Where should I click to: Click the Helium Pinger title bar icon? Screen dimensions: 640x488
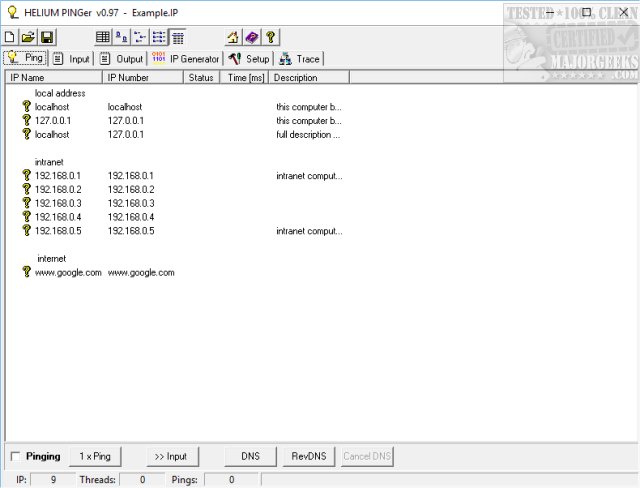(13, 12)
